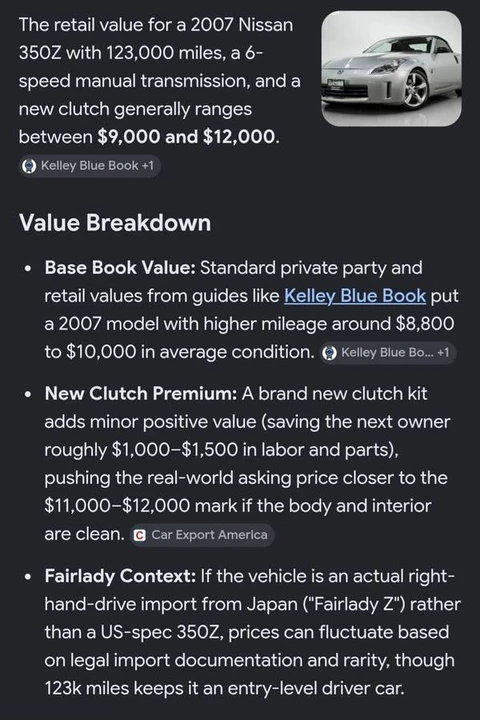
Task: Click the bullet beside Fairlady Context
Action: click(28, 577)
